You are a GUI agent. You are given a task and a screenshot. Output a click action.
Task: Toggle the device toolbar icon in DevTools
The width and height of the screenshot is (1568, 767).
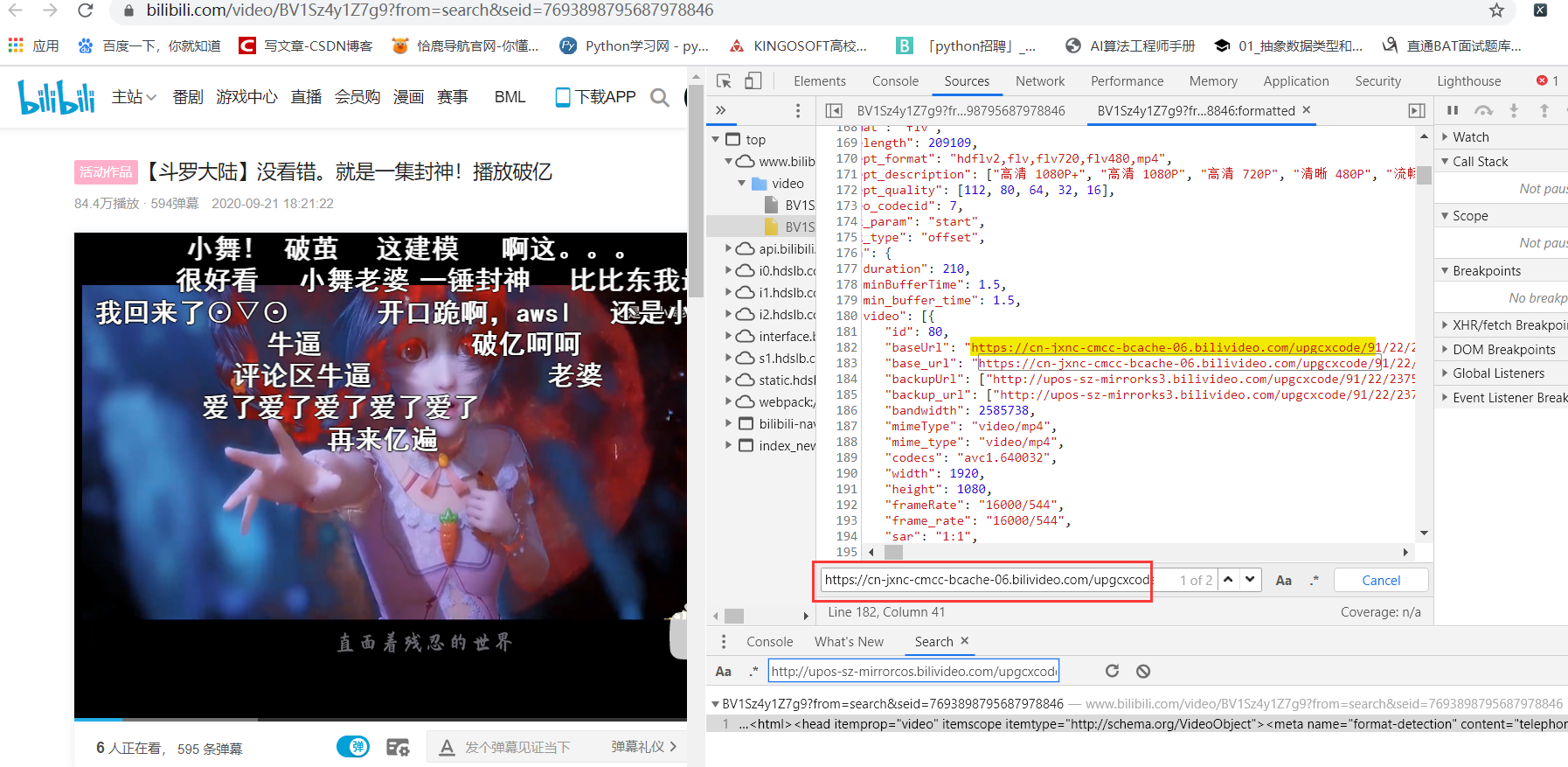click(x=753, y=81)
